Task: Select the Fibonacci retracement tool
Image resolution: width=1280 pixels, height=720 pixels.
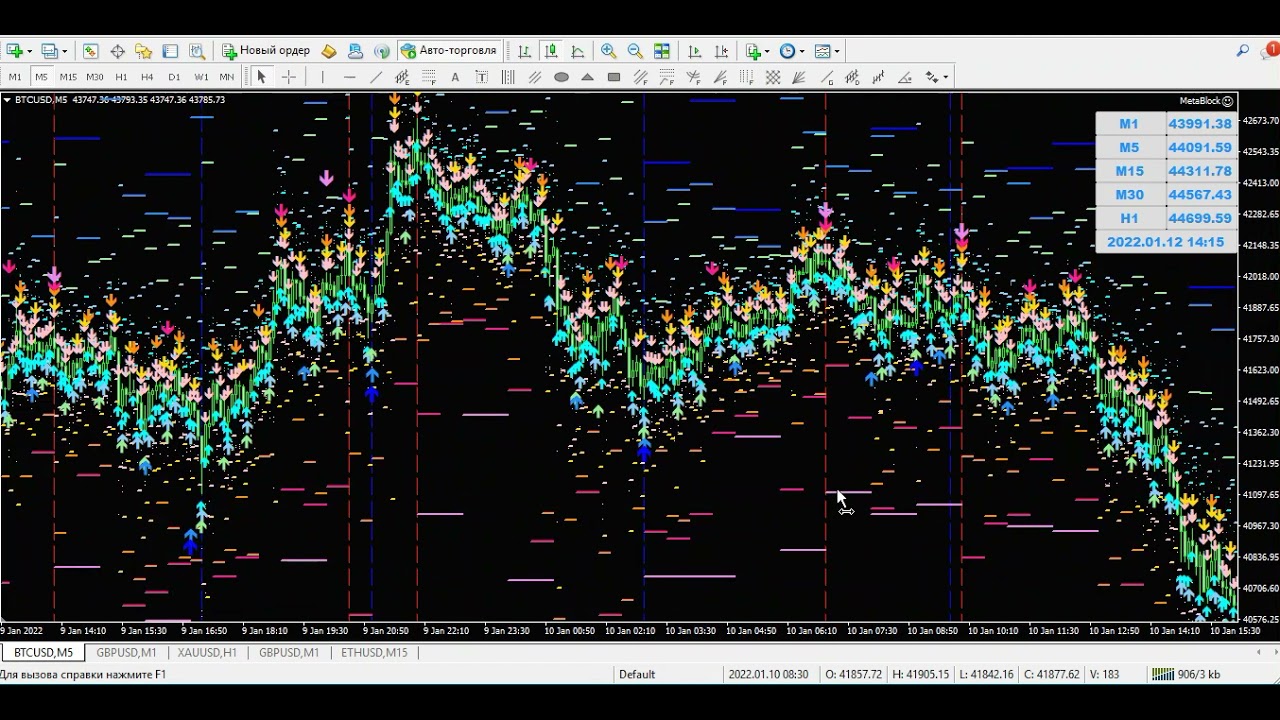Action: (428, 77)
